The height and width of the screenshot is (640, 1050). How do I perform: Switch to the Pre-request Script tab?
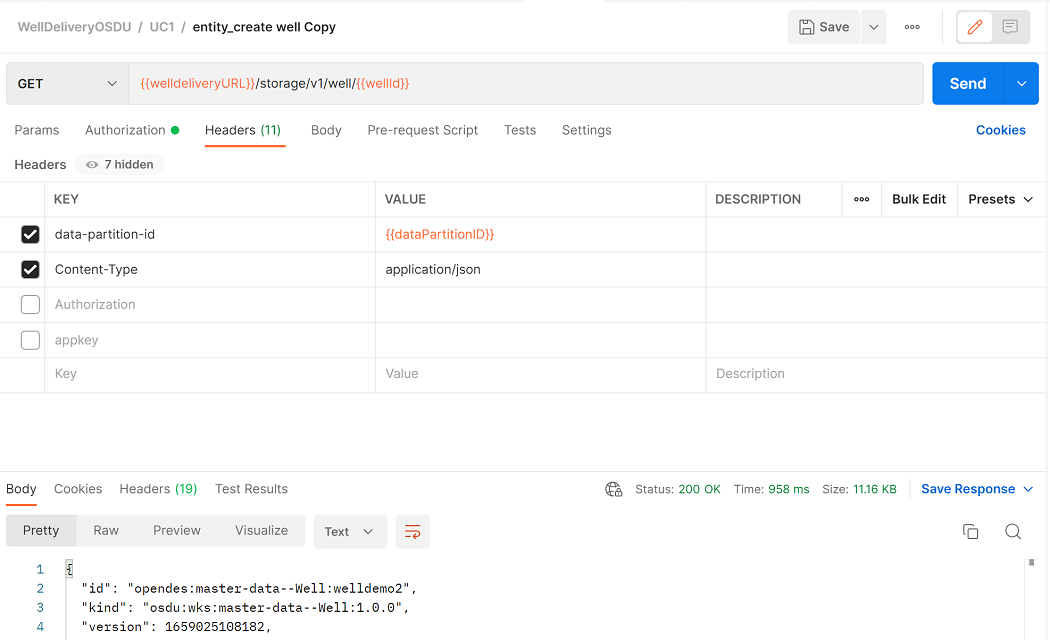tap(423, 130)
